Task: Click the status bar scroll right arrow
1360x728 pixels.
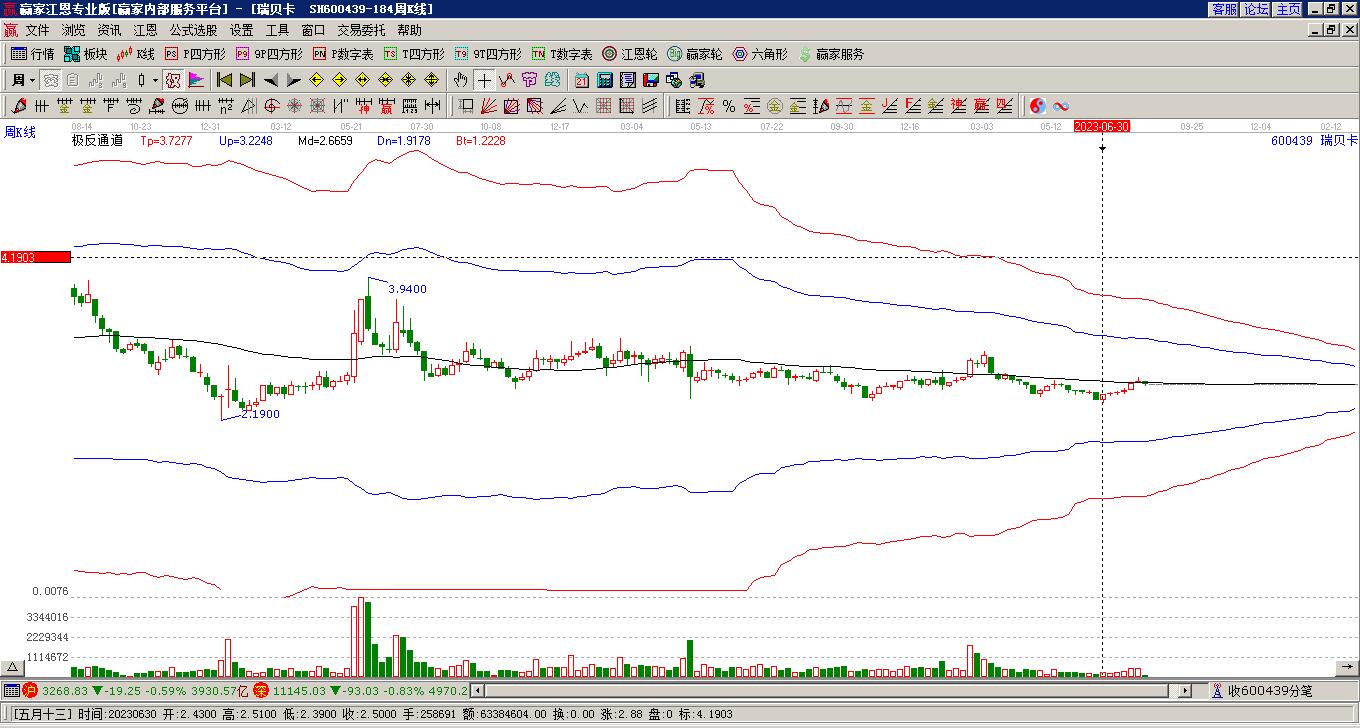Action: (1185, 690)
